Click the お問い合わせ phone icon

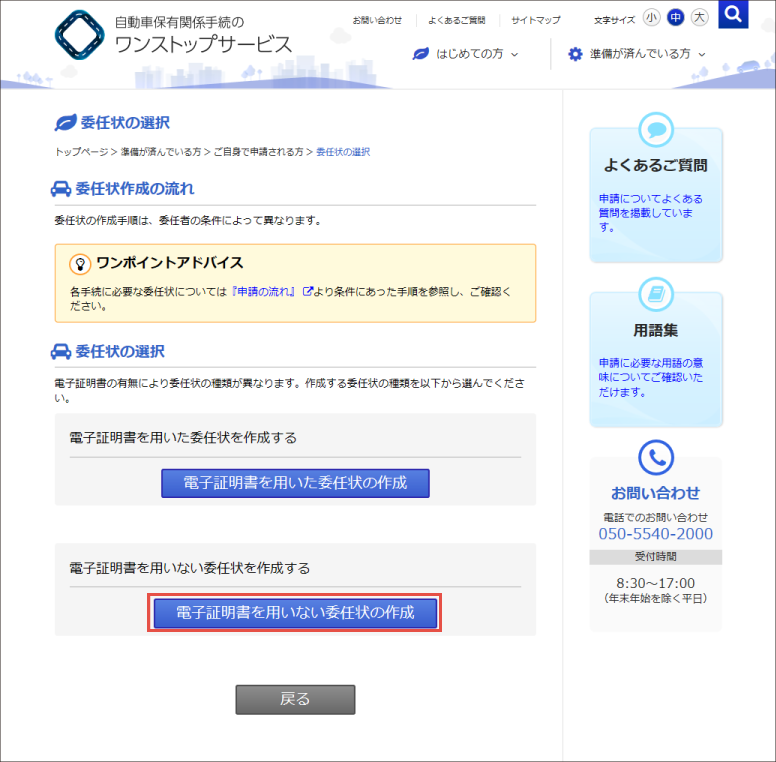tap(656, 458)
